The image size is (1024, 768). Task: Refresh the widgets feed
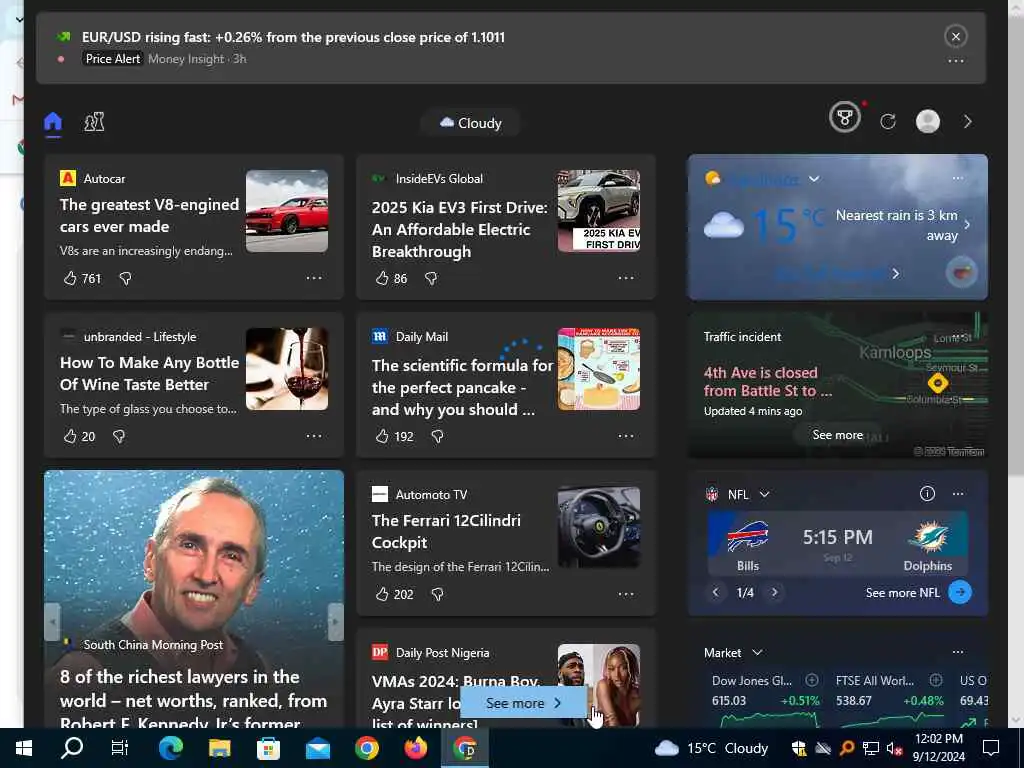point(888,121)
